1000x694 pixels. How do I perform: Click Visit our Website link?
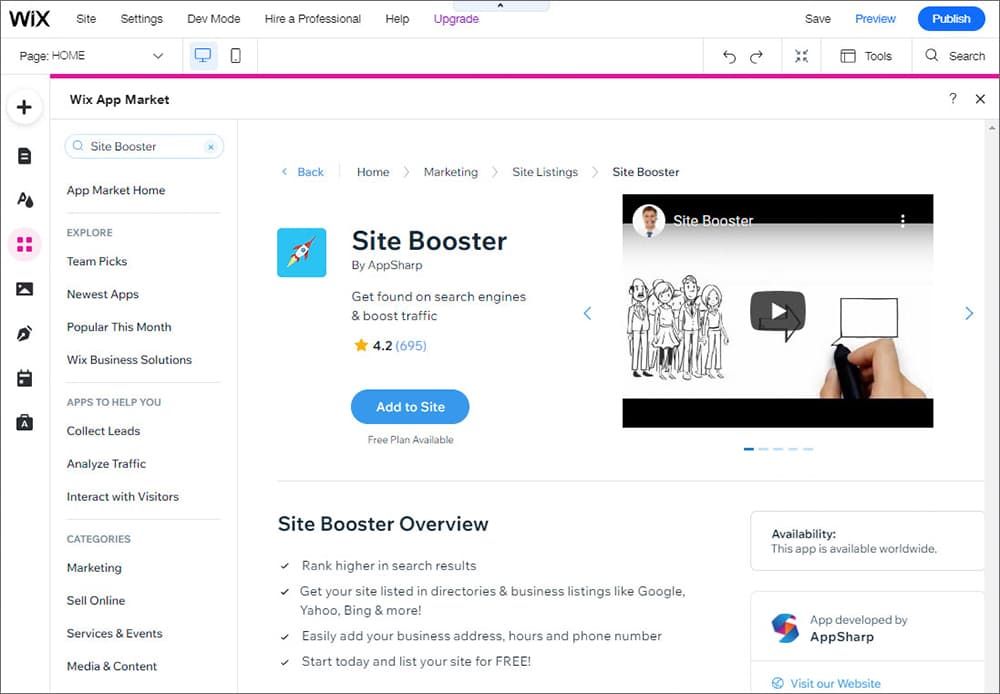826,683
